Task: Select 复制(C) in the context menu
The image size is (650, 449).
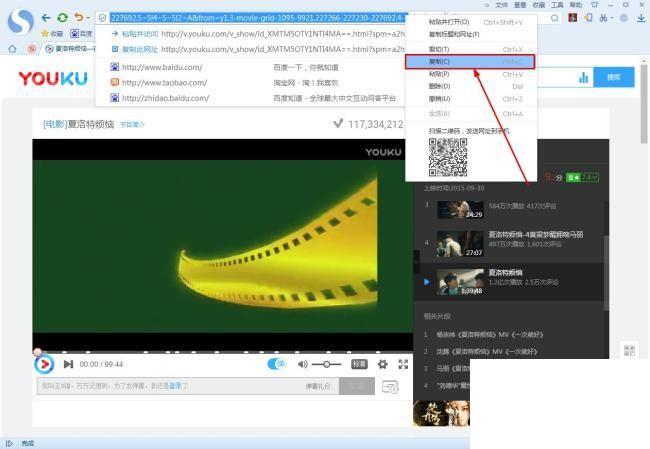Action: pos(469,61)
